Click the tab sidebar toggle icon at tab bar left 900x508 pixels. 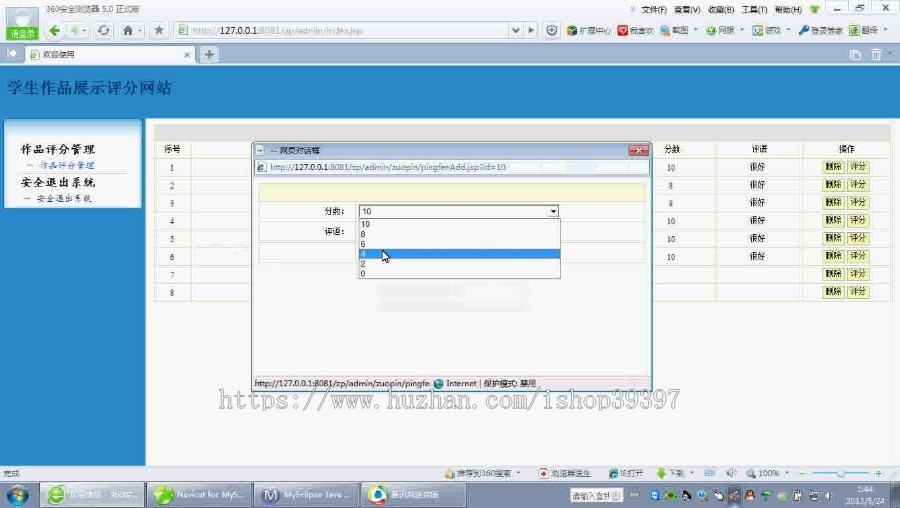pos(11,54)
